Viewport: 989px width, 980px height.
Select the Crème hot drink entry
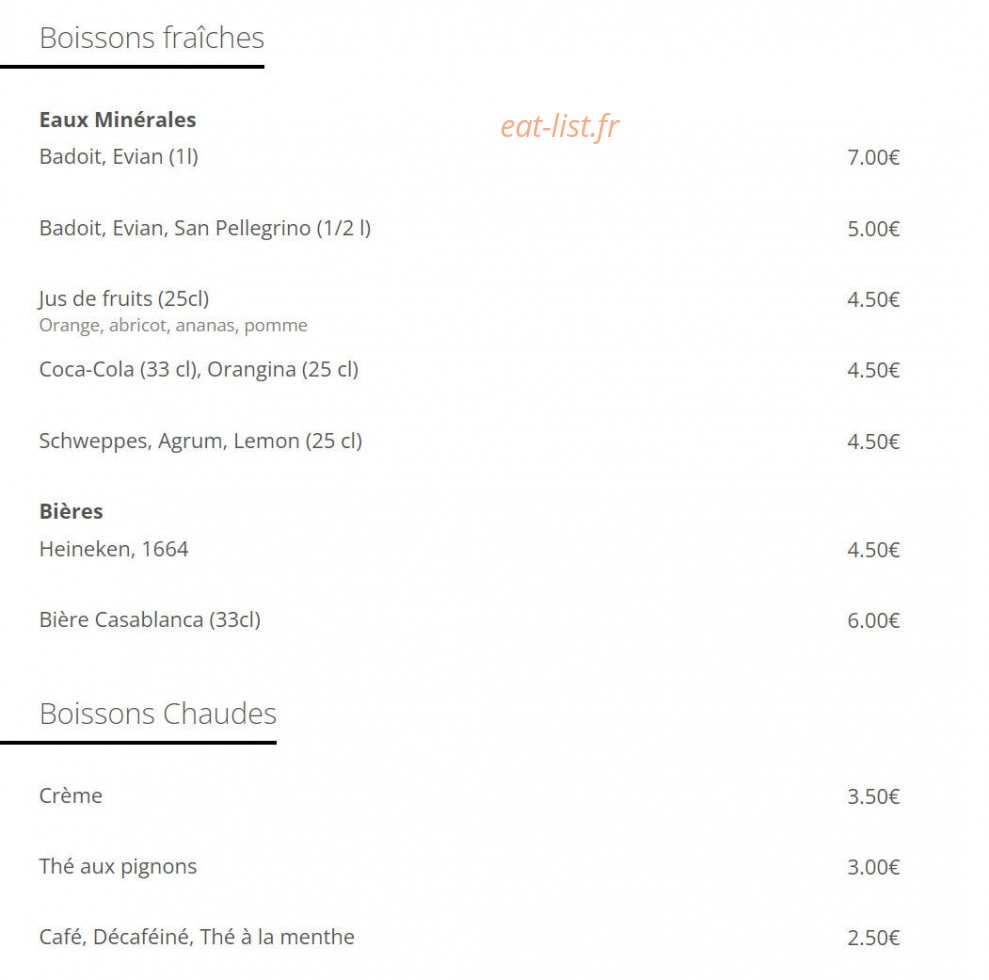pyautogui.click(x=71, y=796)
